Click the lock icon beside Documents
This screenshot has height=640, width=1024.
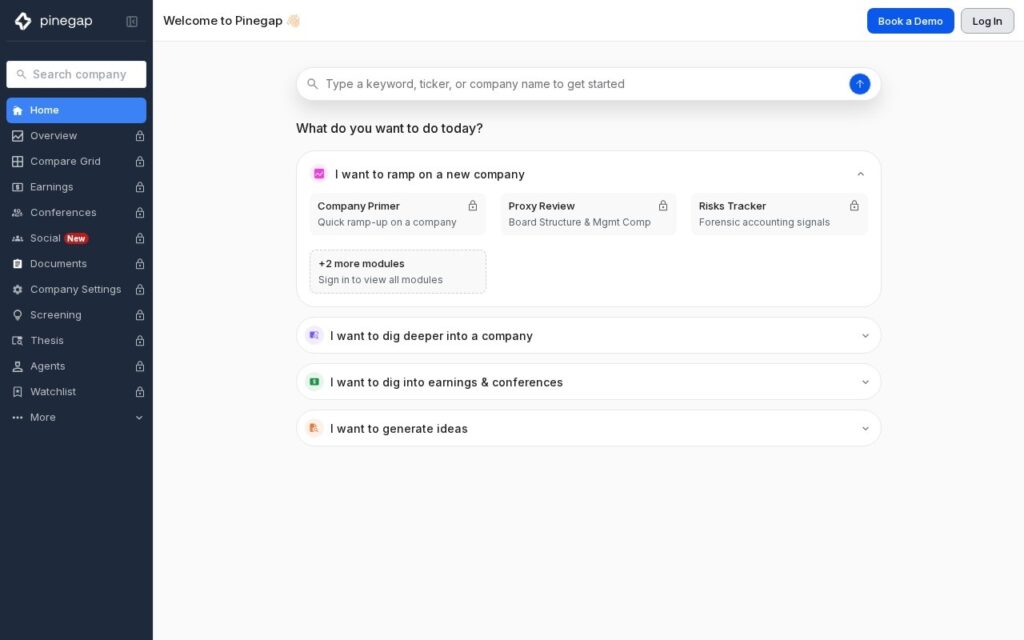pyautogui.click(x=140, y=264)
